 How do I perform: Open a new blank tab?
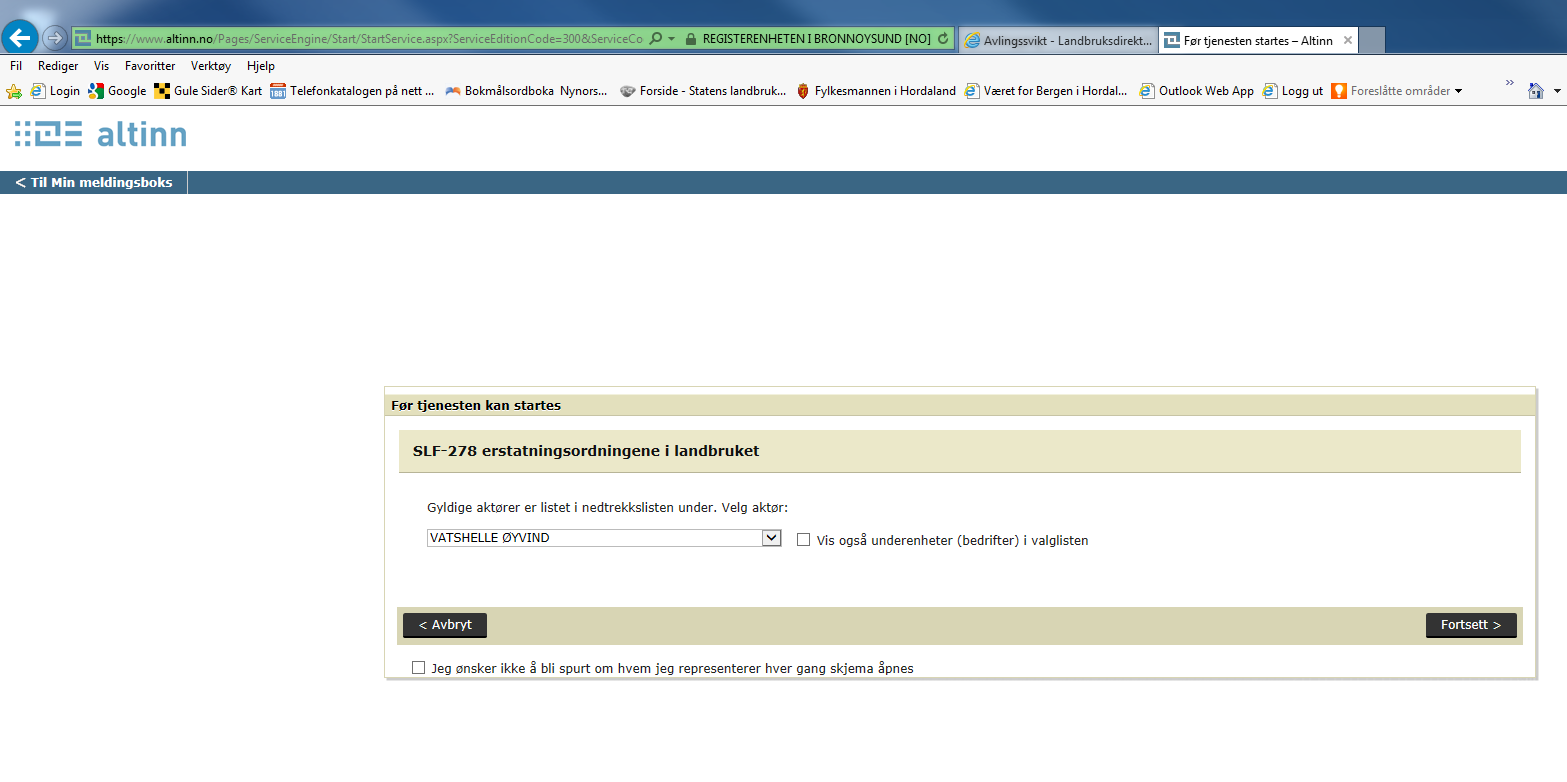(x=1372, y=40)
